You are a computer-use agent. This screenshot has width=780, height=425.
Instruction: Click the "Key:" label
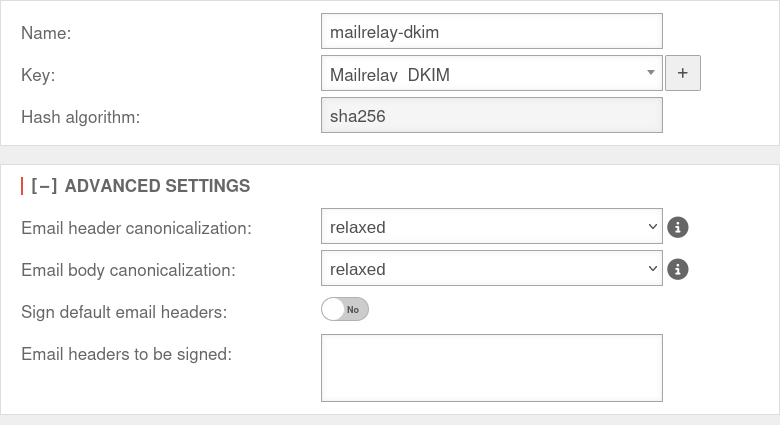click(38, 75)
